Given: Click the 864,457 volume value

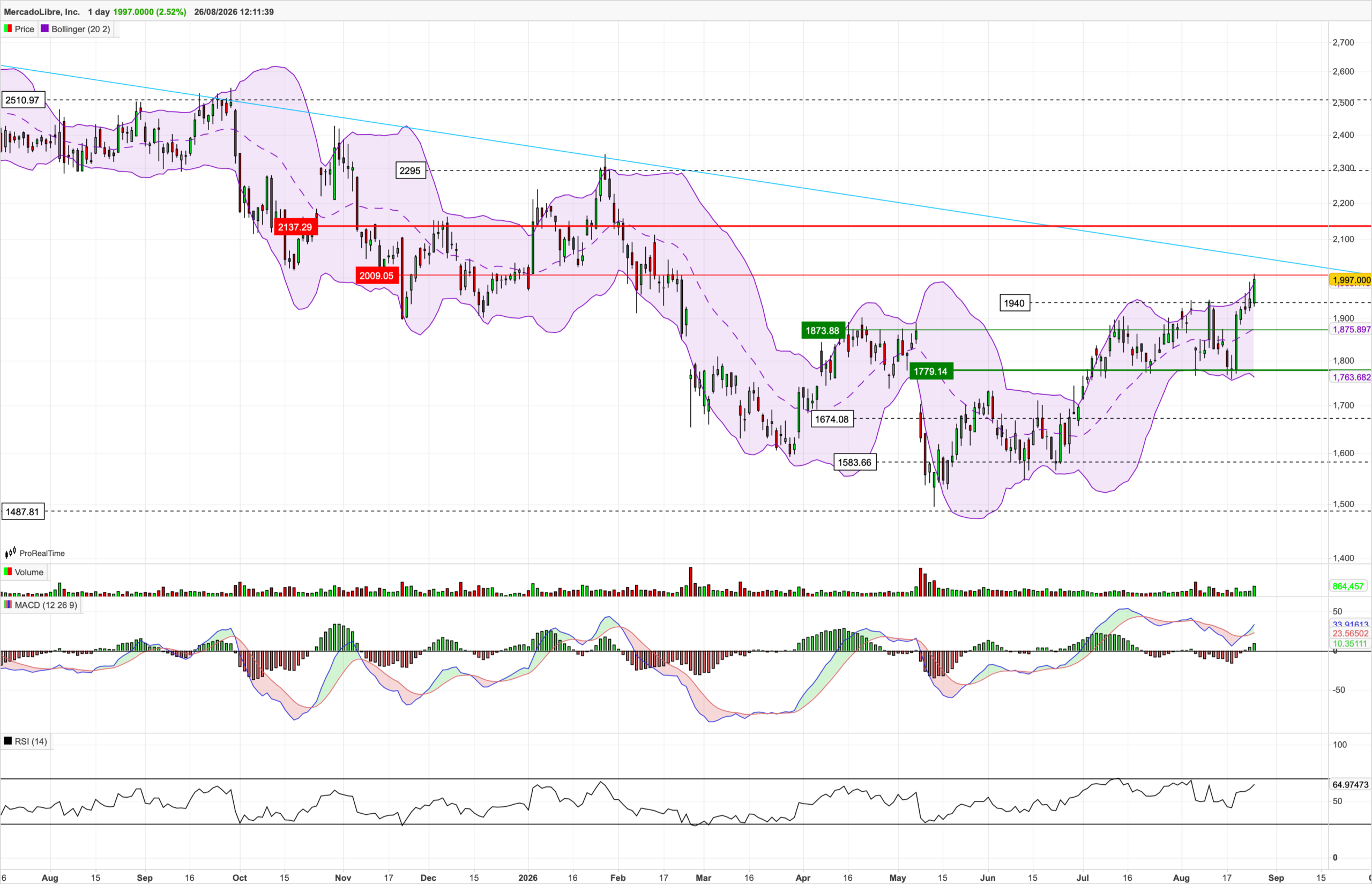Looking at the screenshot, I should tap(1348, 586).
